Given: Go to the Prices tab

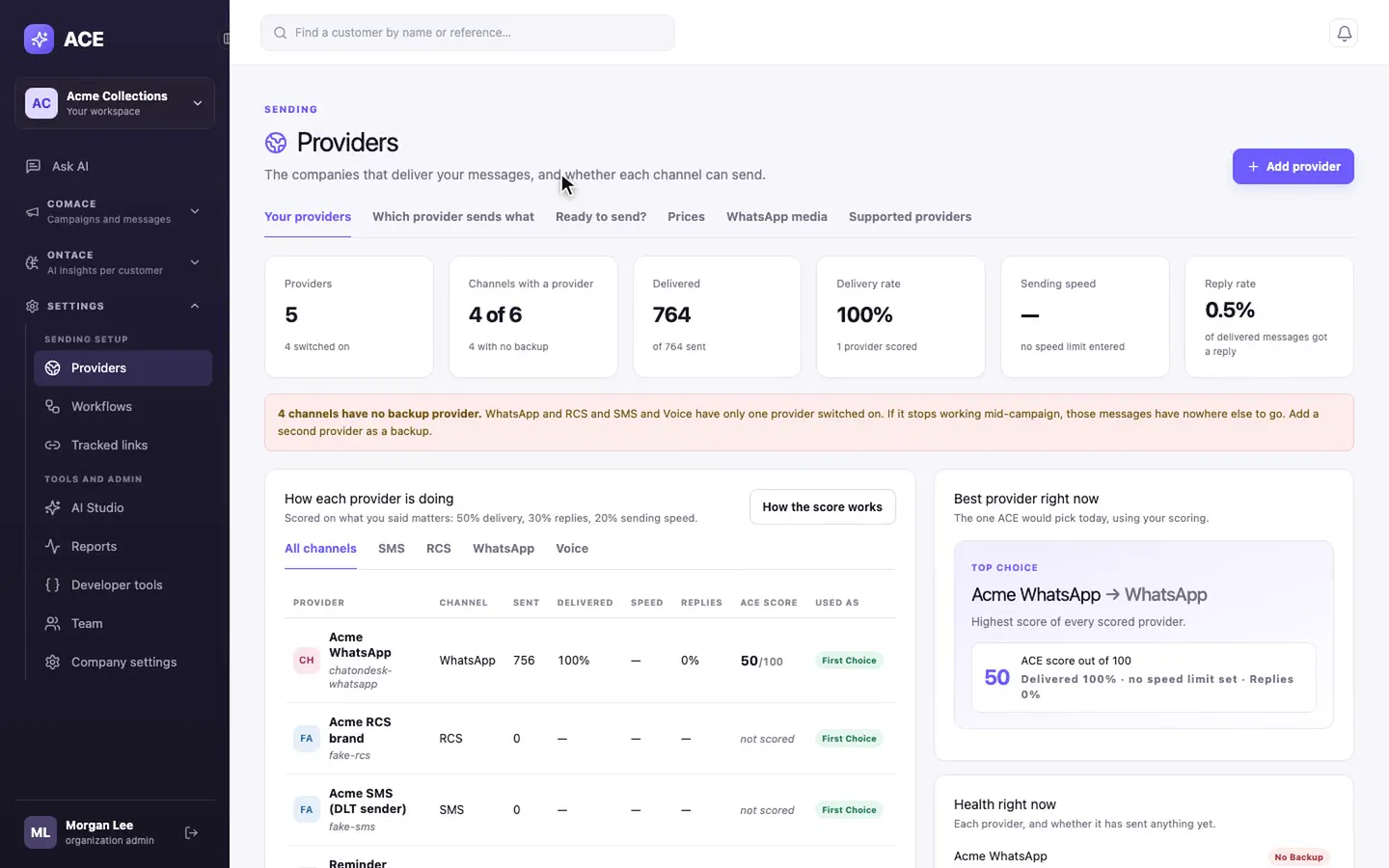Looking at the screenshot, I should [686, 217].
